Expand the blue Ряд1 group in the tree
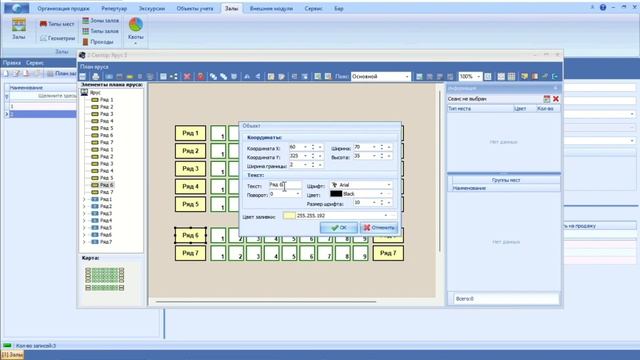 pos(84,199)
